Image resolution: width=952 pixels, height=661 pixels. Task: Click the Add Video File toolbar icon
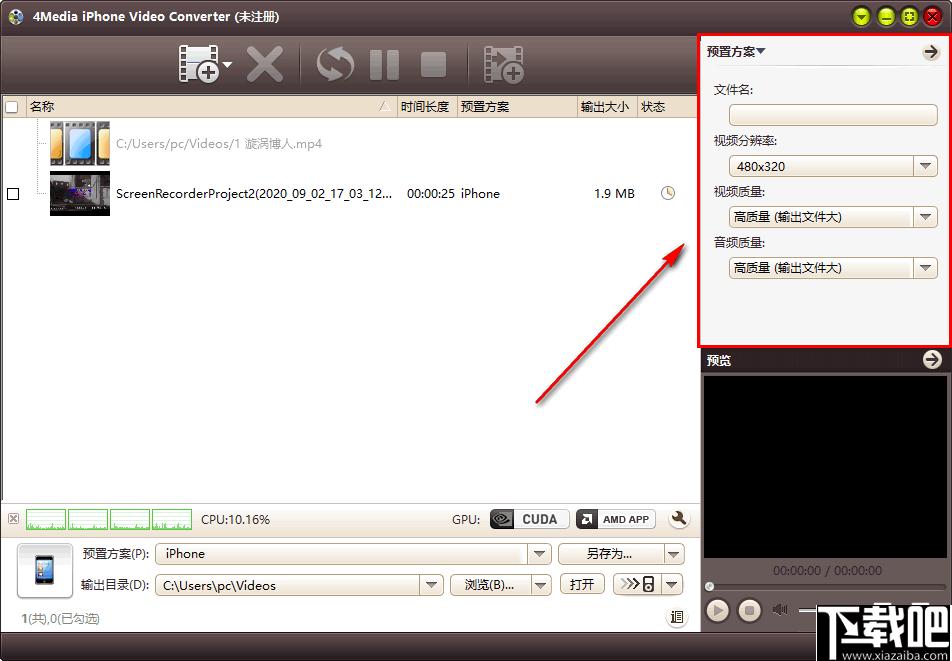point(199,63)
